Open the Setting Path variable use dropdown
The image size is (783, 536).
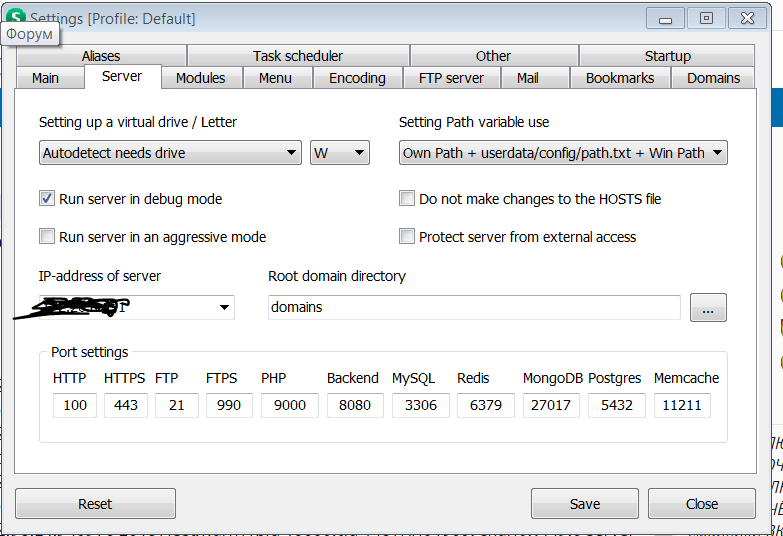(x=563, y=153)
